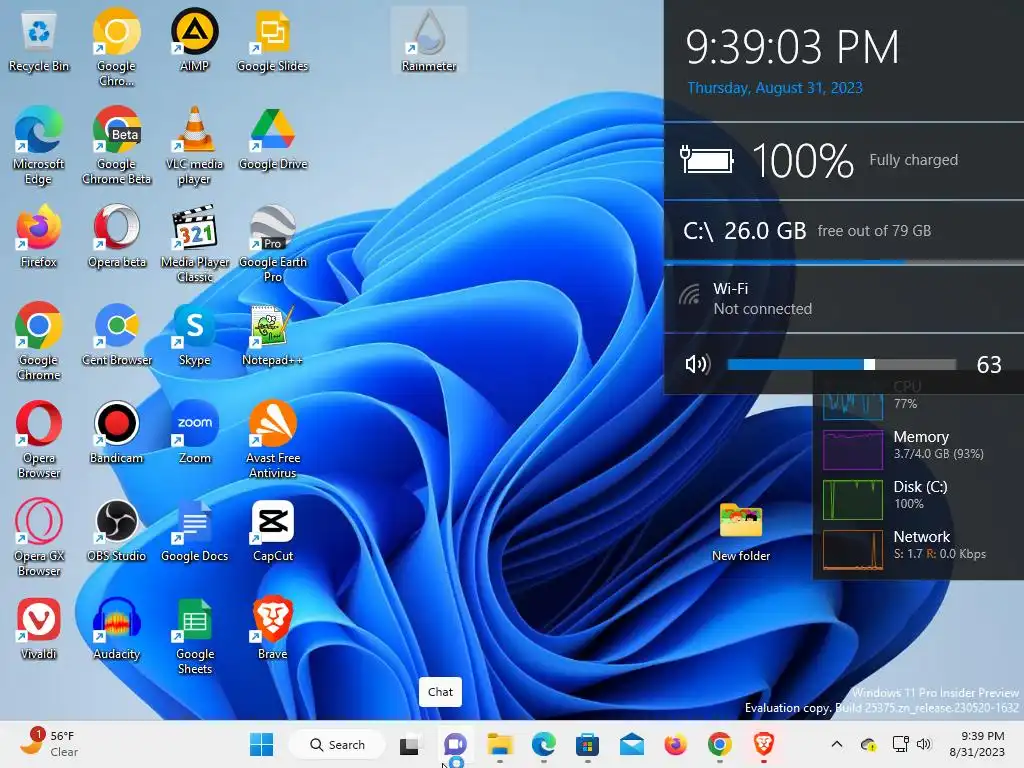Open the Google Slides shortcut
Image resolution: width=1024 pixels, height=768 pixels.
point(272,42)
